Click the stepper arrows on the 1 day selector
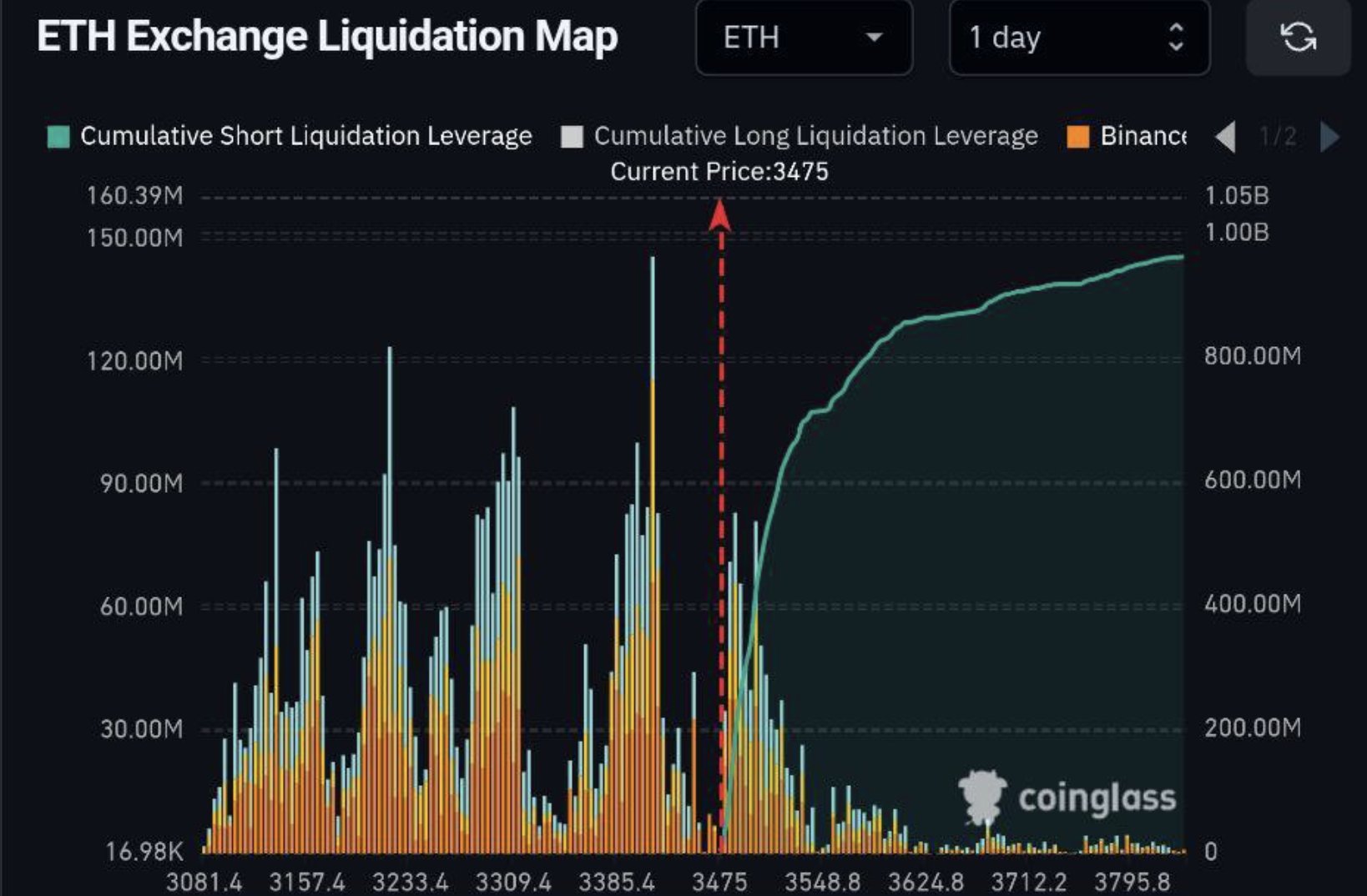 (1177, 37)
